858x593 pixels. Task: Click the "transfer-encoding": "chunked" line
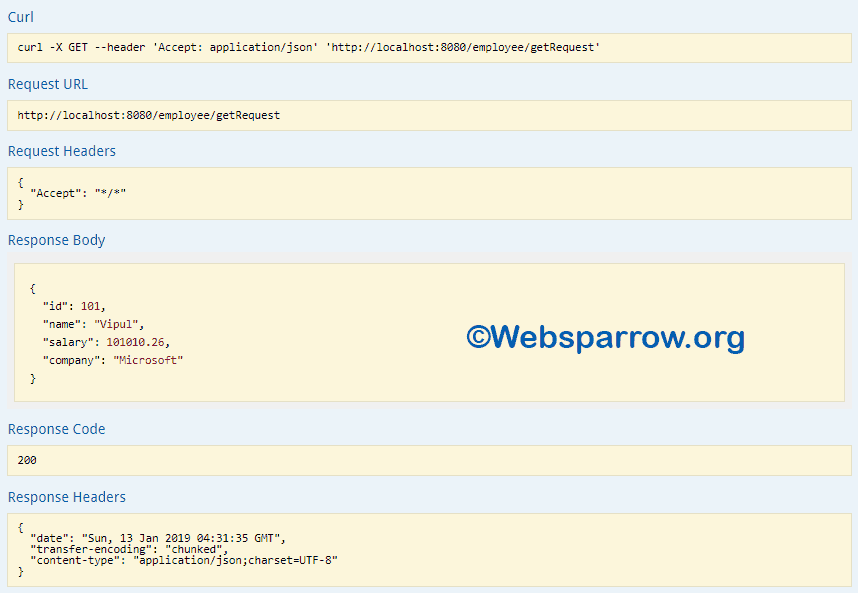click(129, 549)
